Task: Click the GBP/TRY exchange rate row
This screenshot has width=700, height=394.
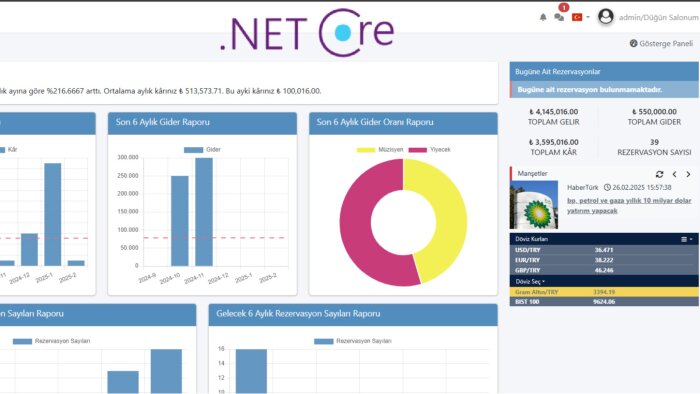Action: (604, 270)
